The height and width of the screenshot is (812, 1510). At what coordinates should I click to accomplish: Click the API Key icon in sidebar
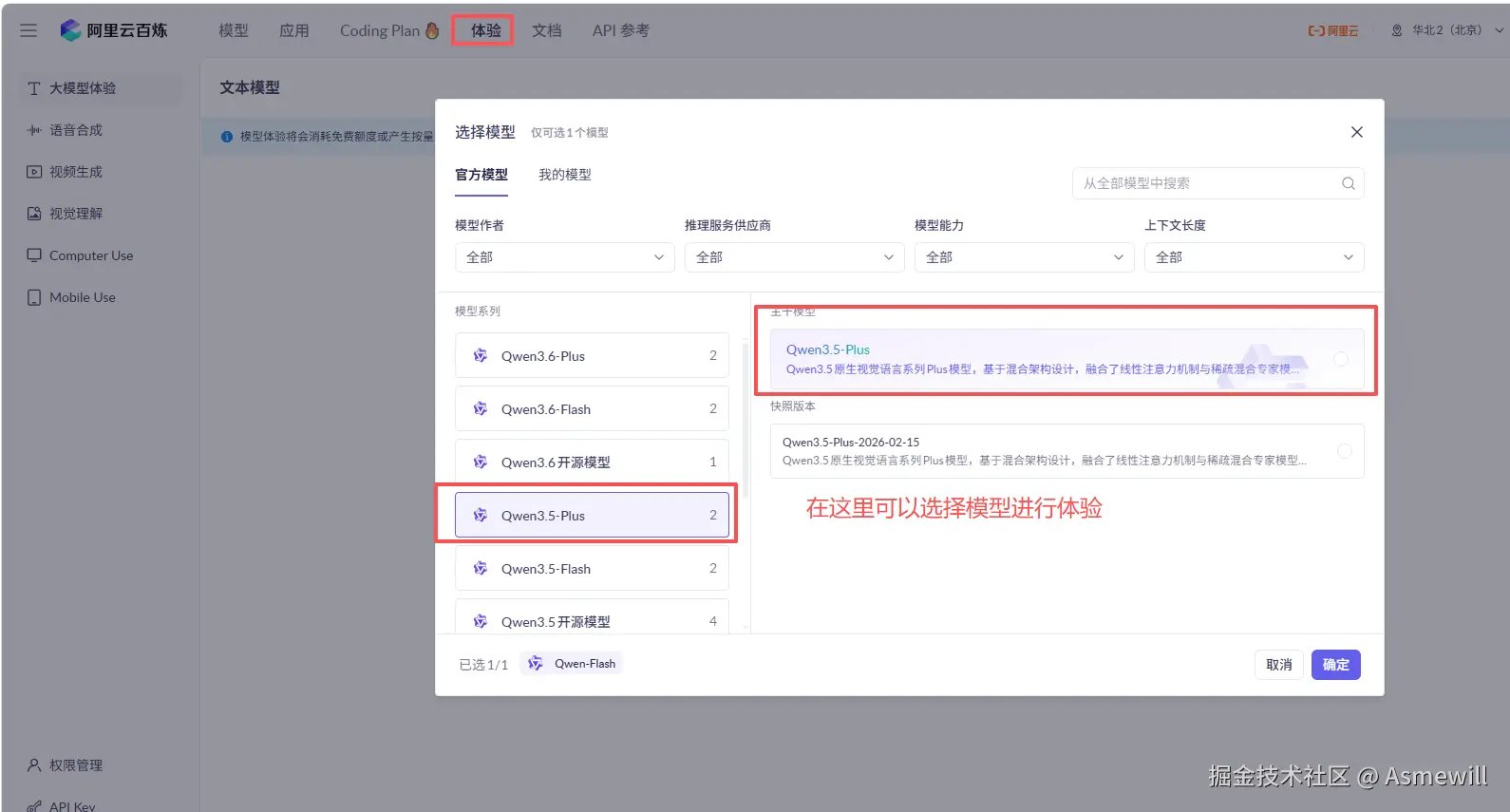coord(34,806)
